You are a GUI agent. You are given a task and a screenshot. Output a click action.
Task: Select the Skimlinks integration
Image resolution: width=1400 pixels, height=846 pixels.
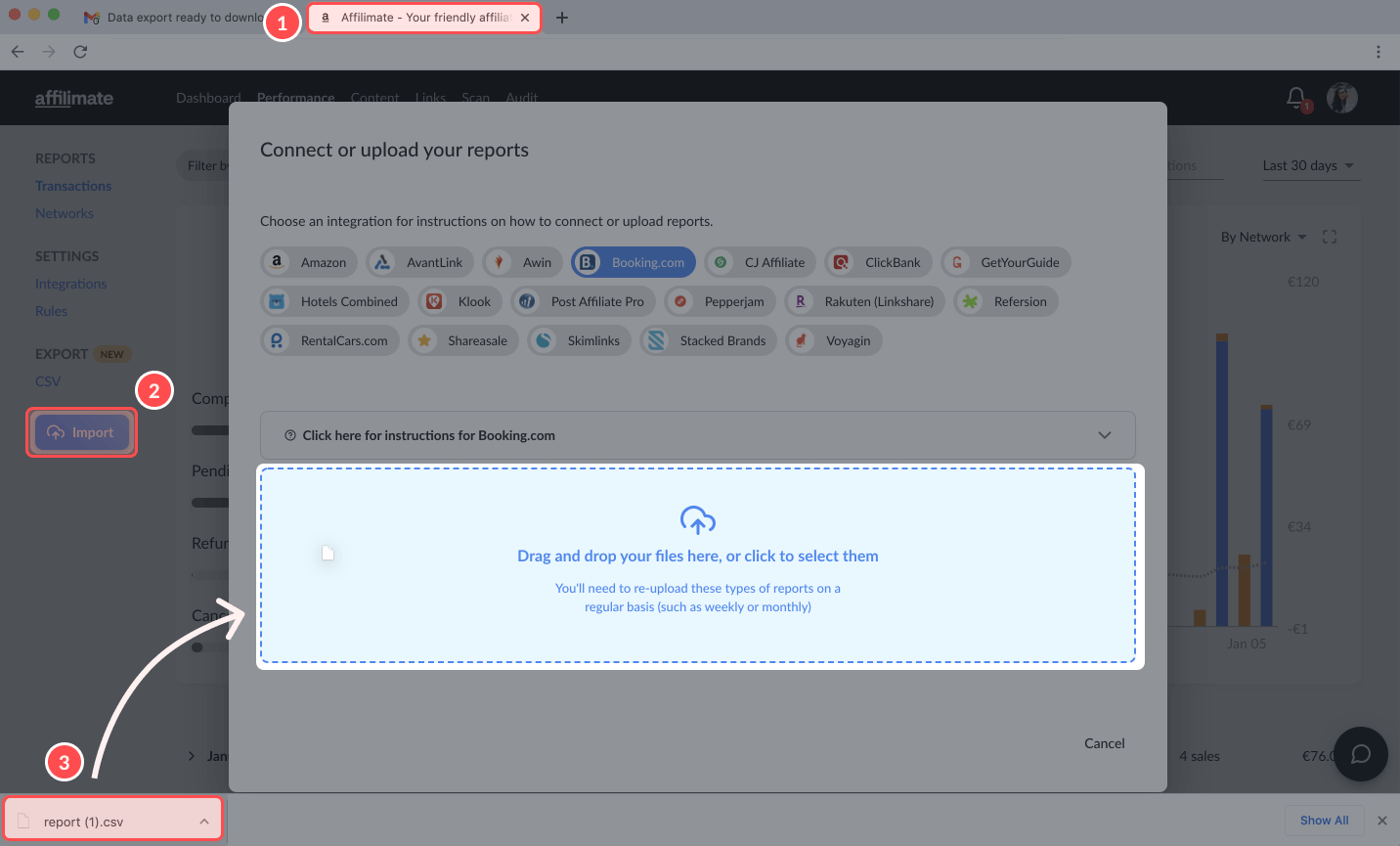click(580, 340)
